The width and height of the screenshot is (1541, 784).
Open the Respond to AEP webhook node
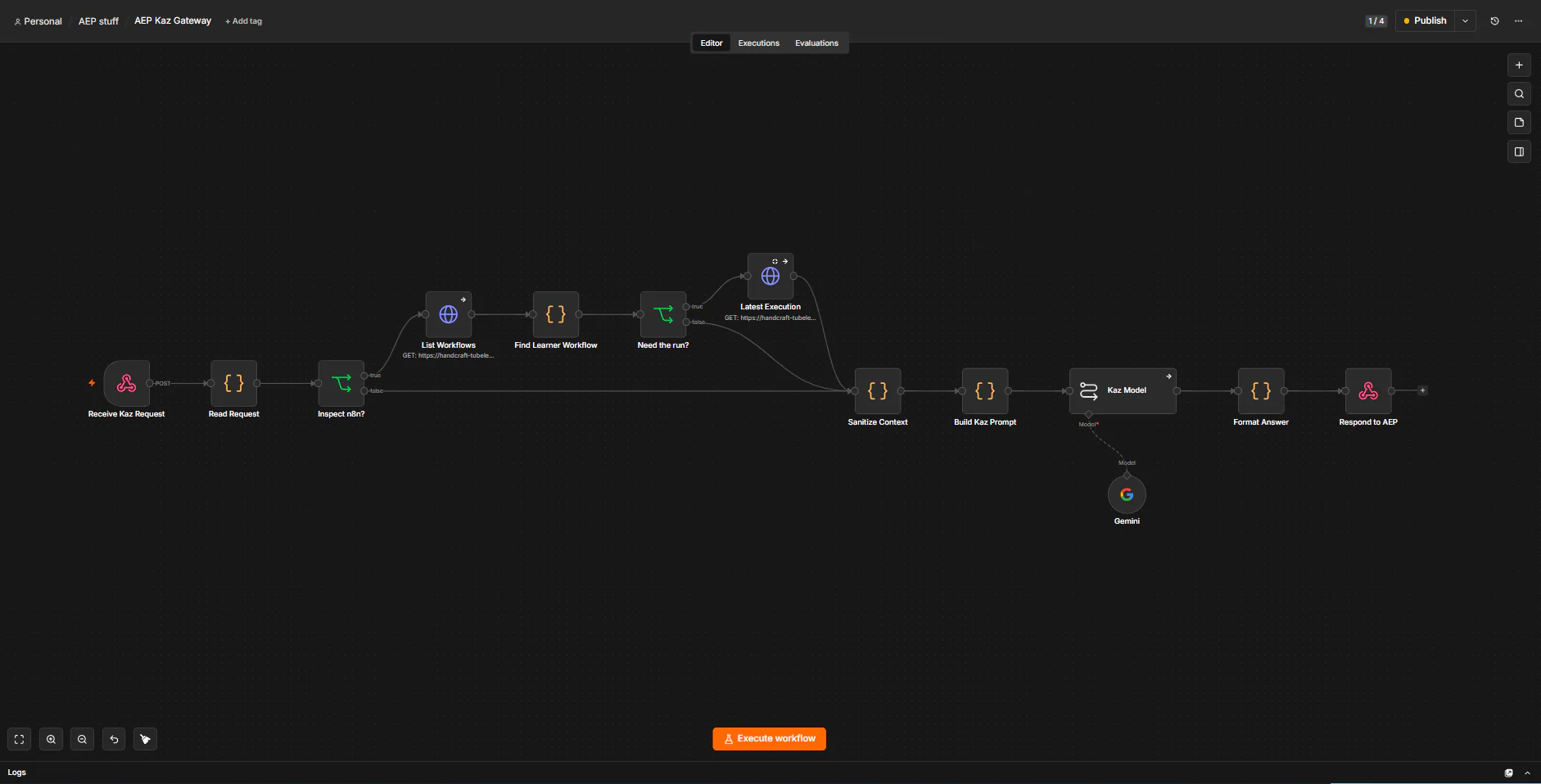[1368, 391]
